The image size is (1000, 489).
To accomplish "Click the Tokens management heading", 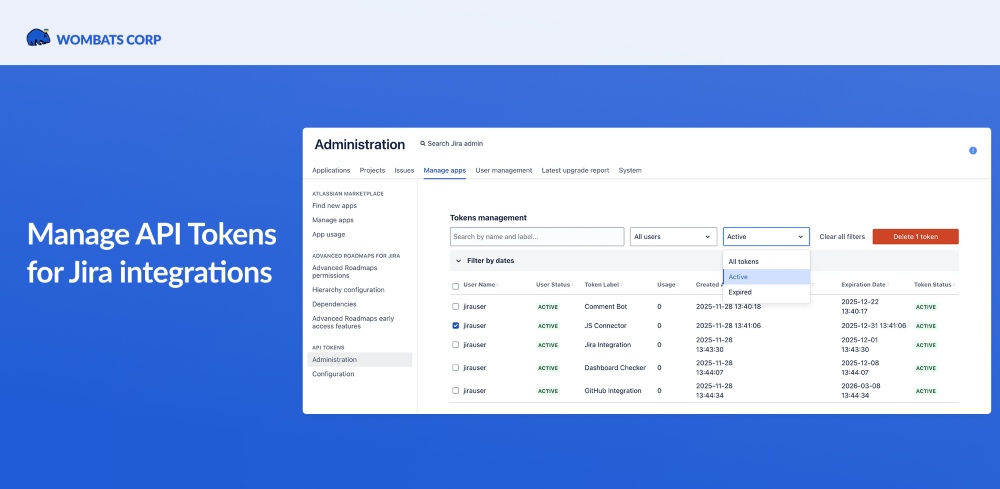I will pyautogui.click(x=489, y=218).
